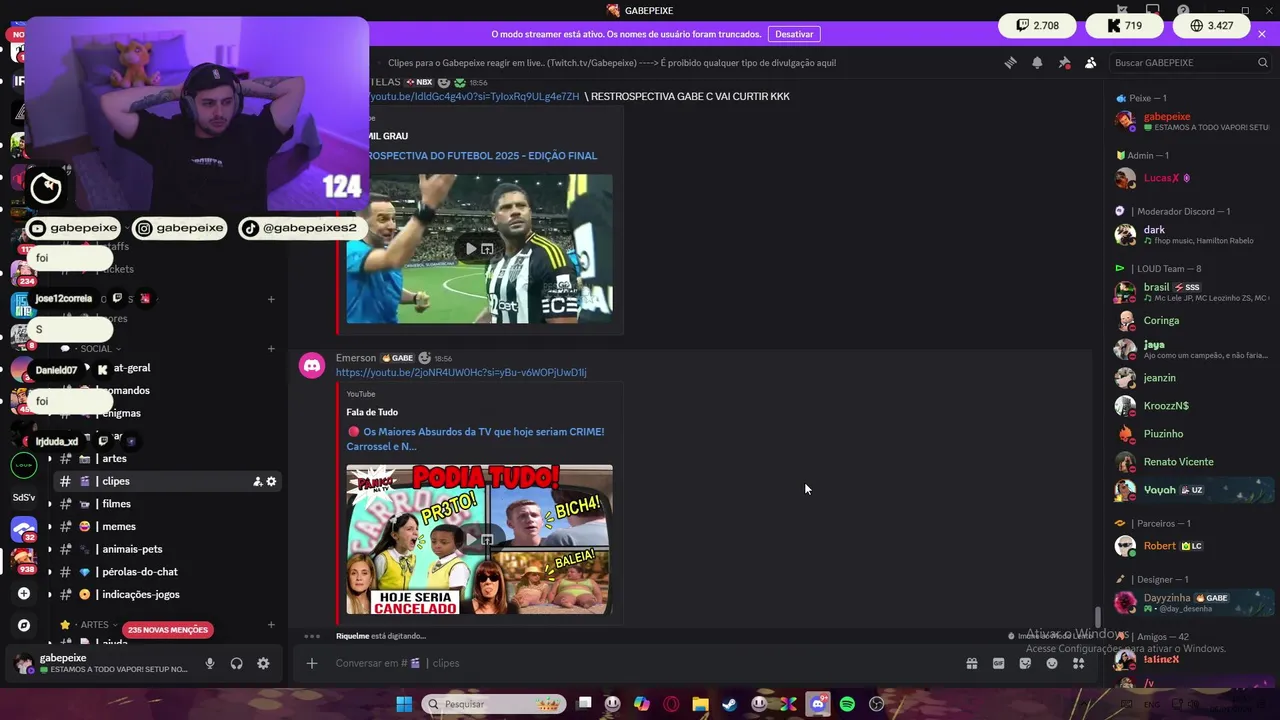Collapse the SOCIAL category
The image size is (1280, 720).
(x=96, y=349)
